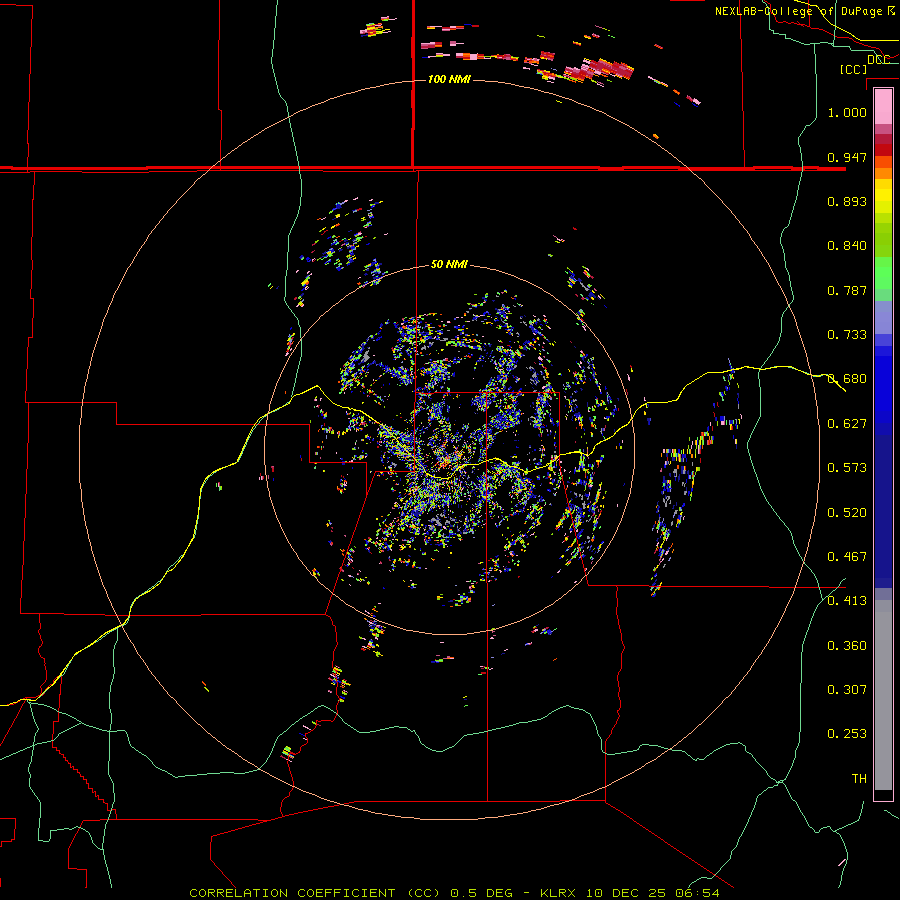Click the KLRX station ID in footer
This screenshot has height=900, width=900.
[x=558, y=893]
